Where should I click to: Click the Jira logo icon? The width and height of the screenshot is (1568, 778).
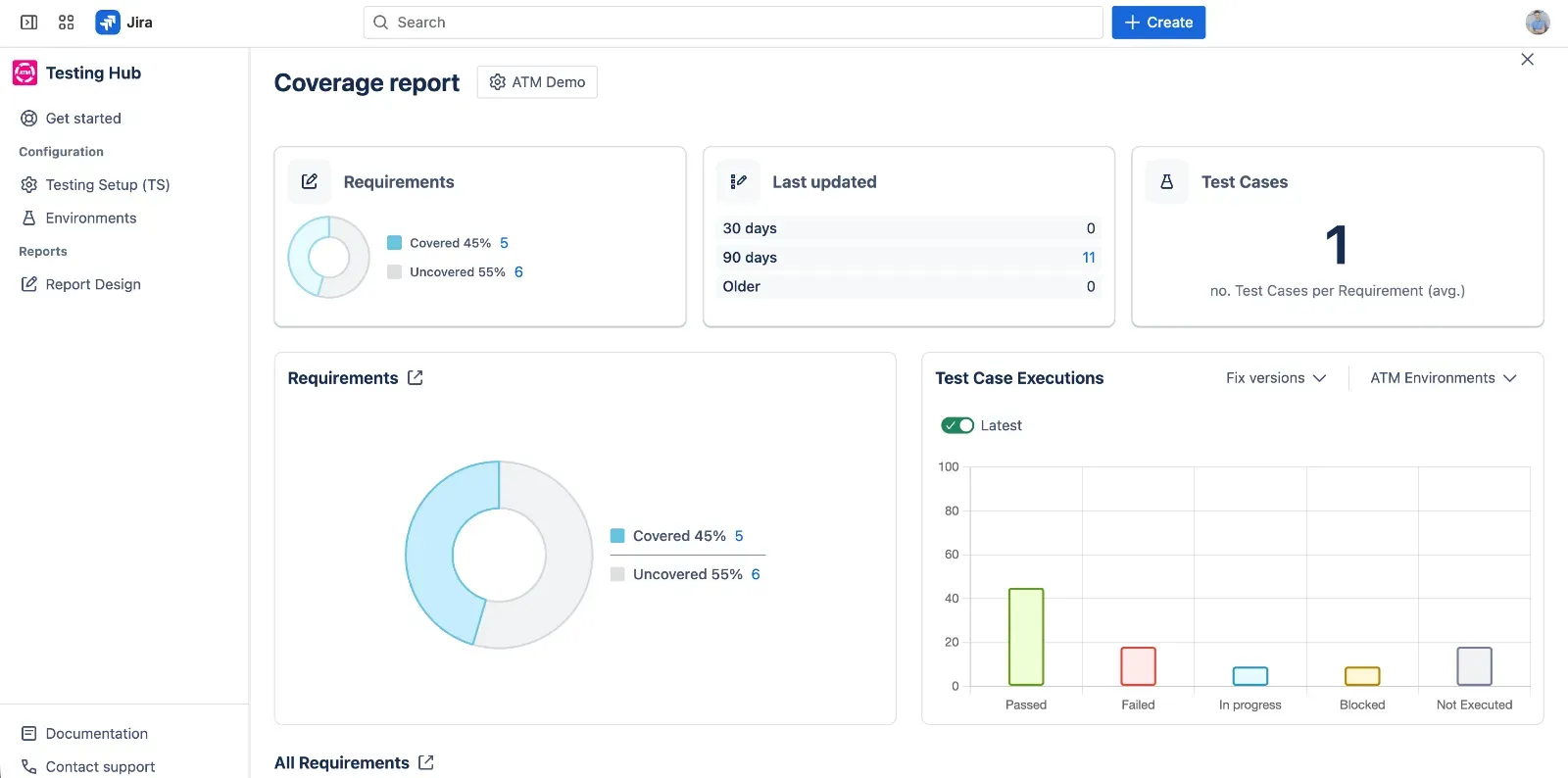point(108,22)
